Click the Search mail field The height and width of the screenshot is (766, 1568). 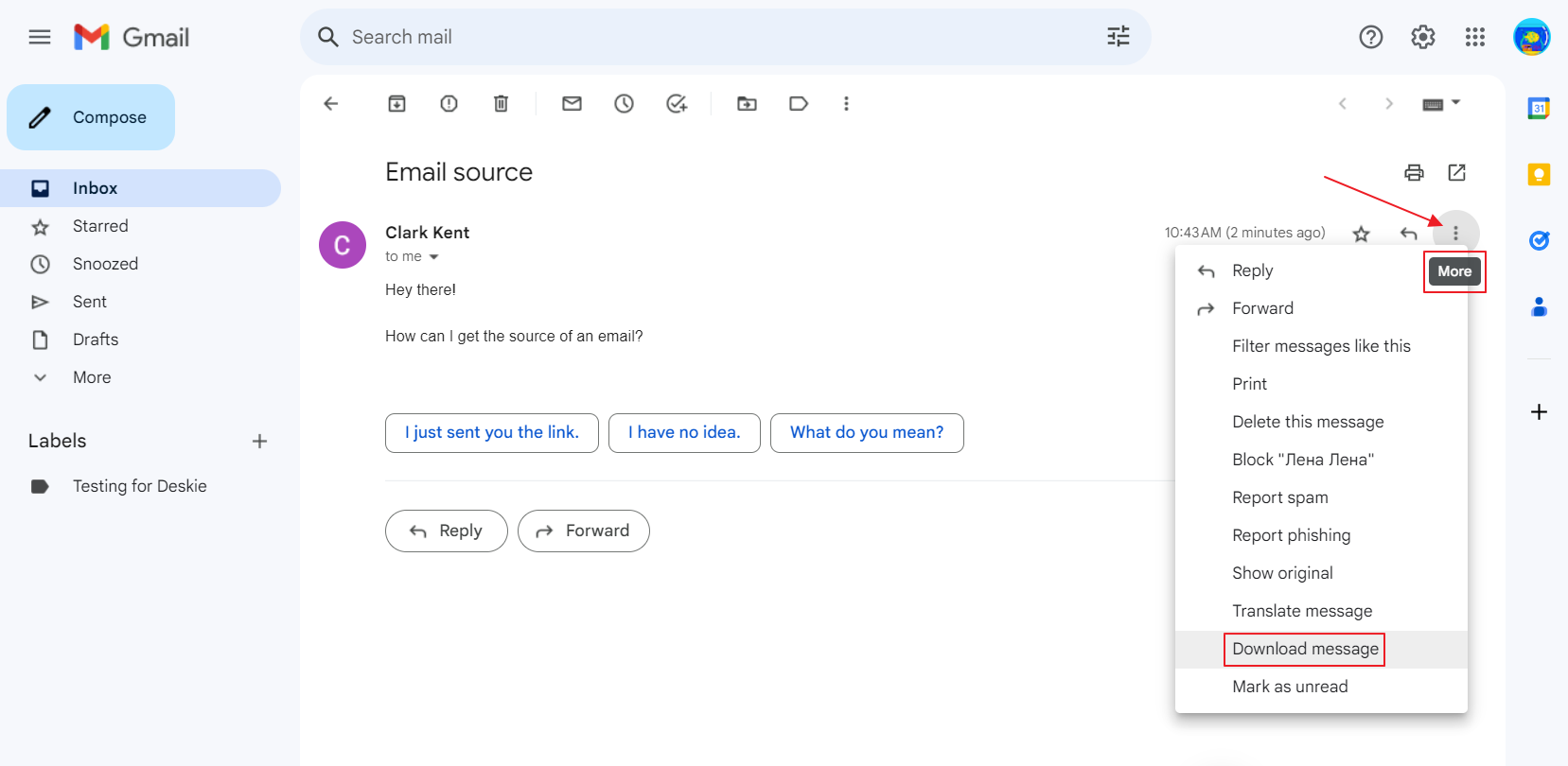(719, 37)
